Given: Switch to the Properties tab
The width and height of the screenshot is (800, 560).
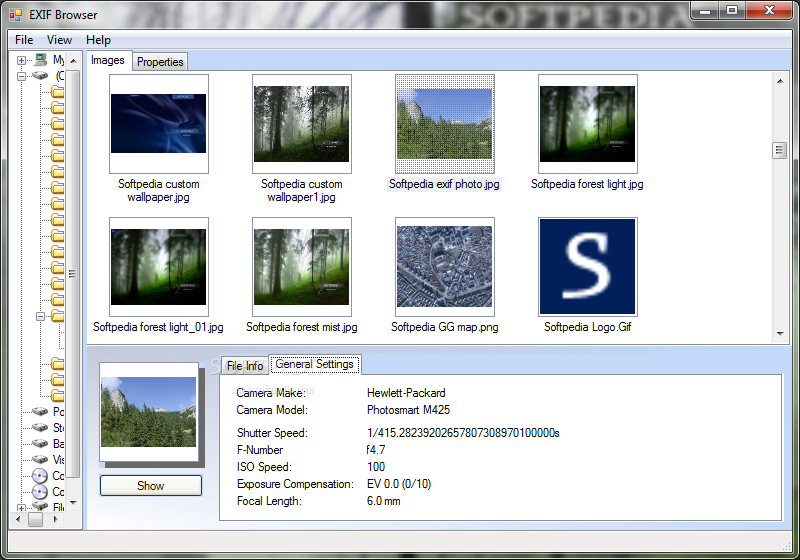Looking at the screenshot, I should (160, 62).
